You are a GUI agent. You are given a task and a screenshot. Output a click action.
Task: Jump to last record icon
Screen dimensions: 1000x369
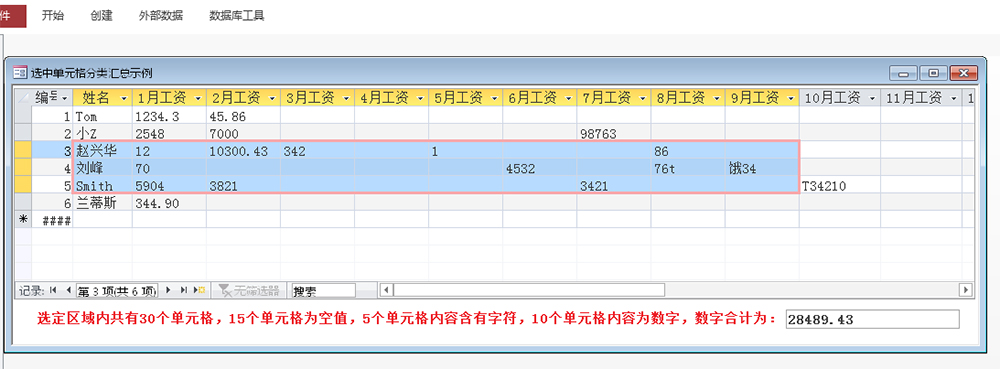click(x=184, y=290)
